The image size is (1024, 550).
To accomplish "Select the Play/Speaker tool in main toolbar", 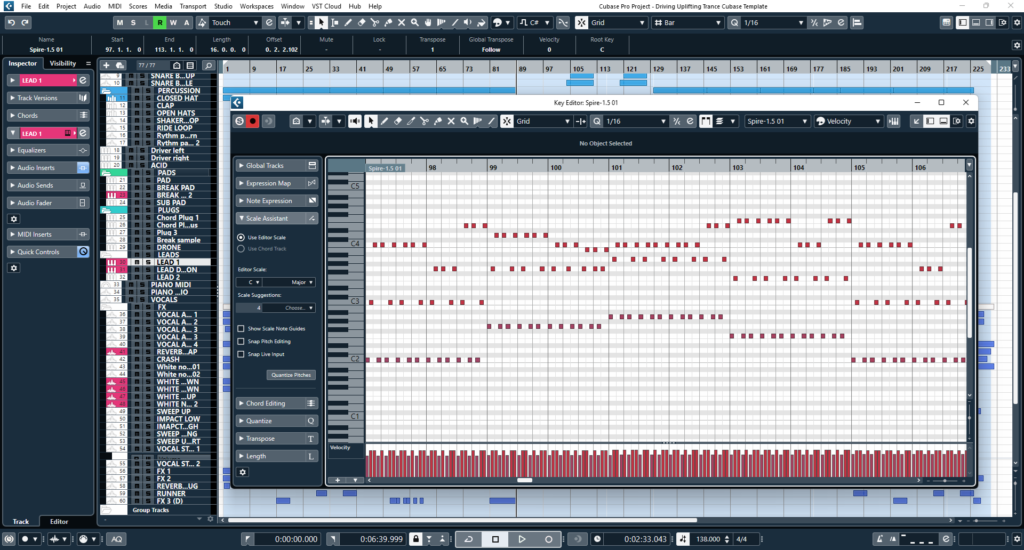I will 468,22.
